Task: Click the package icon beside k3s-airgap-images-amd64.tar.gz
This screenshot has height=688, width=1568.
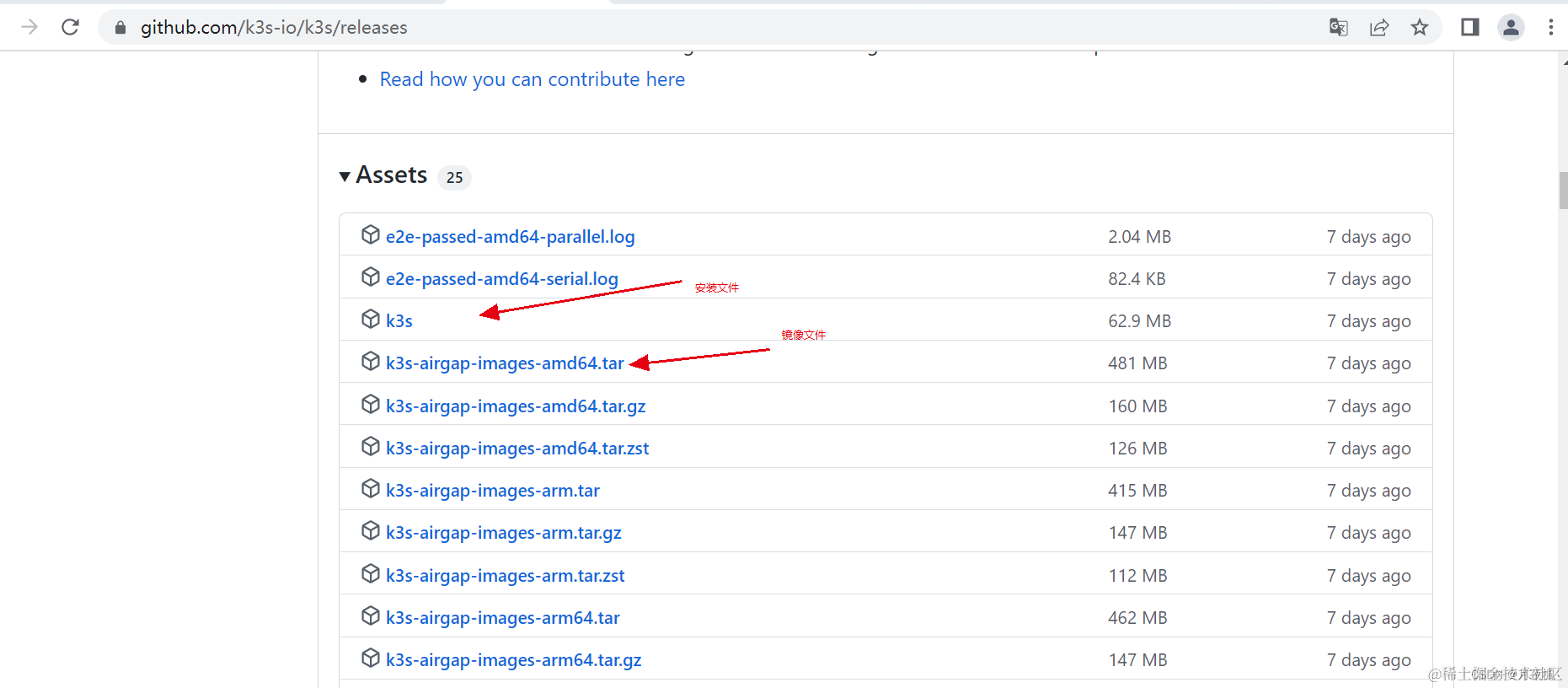Action: 371,404
